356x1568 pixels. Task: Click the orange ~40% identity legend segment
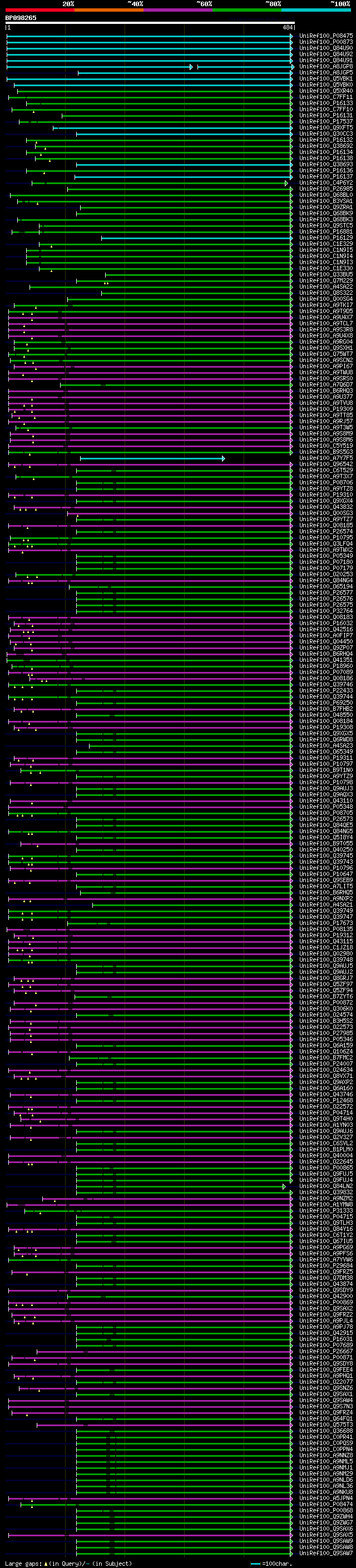pos(109,10)
